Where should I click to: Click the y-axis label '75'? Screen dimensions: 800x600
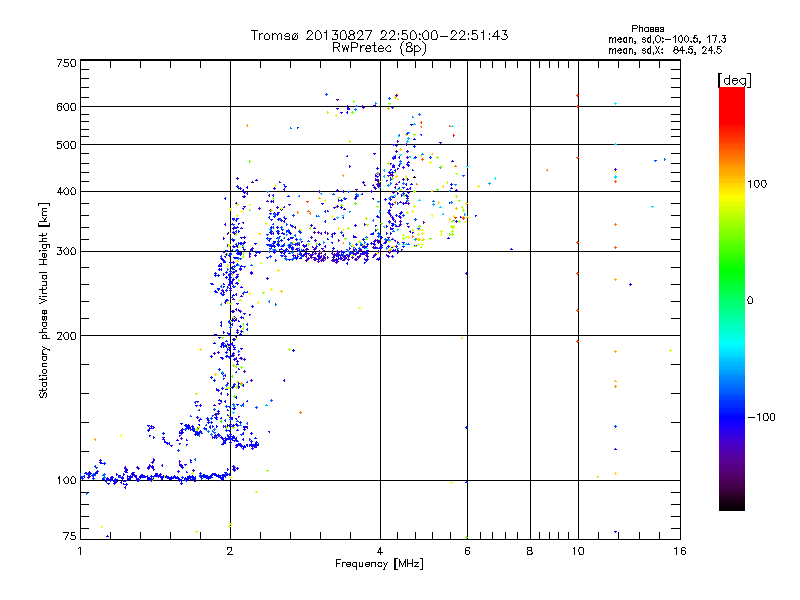(x=70, y=536)
